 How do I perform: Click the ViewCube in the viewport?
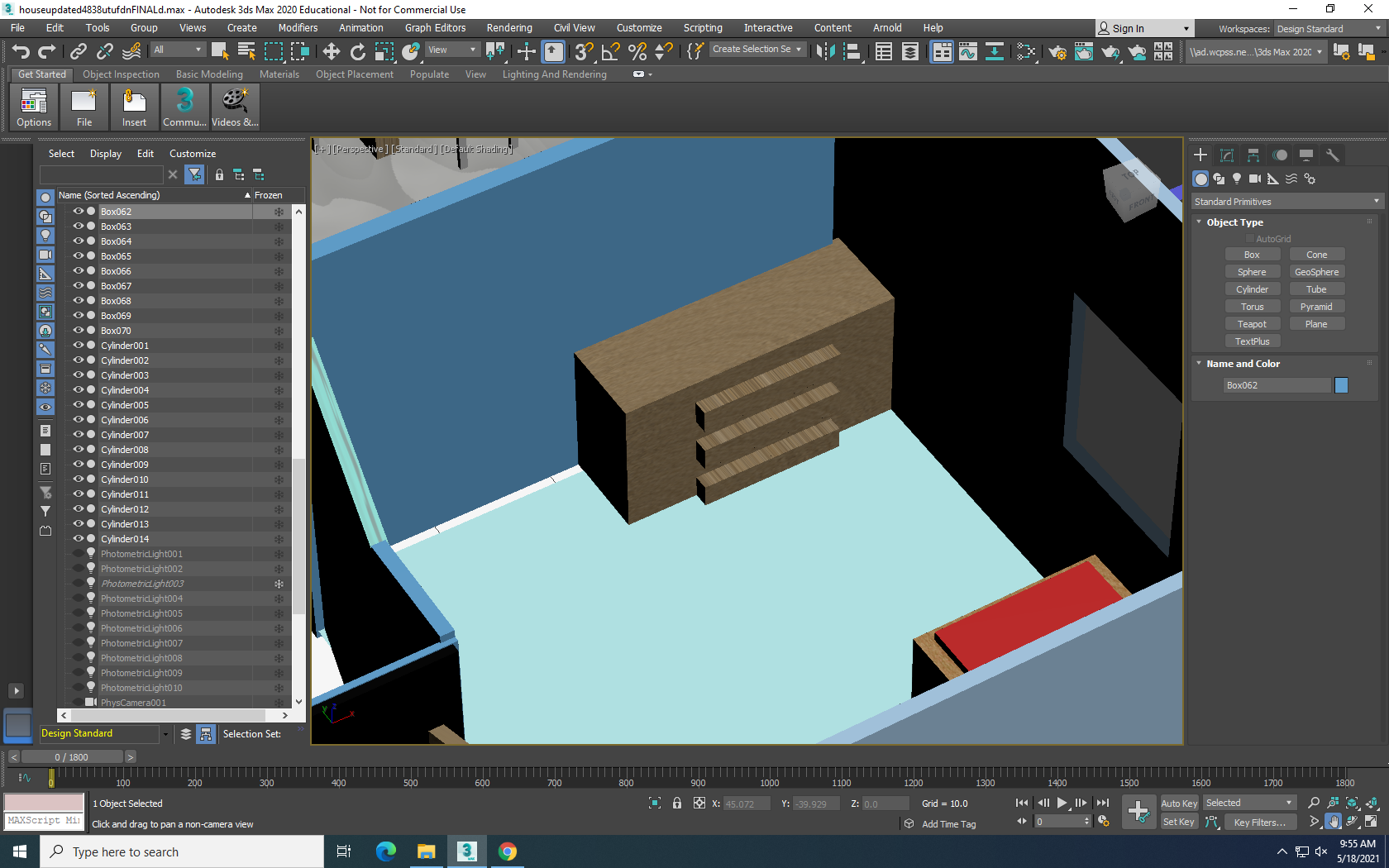(x=1133, y=191)
